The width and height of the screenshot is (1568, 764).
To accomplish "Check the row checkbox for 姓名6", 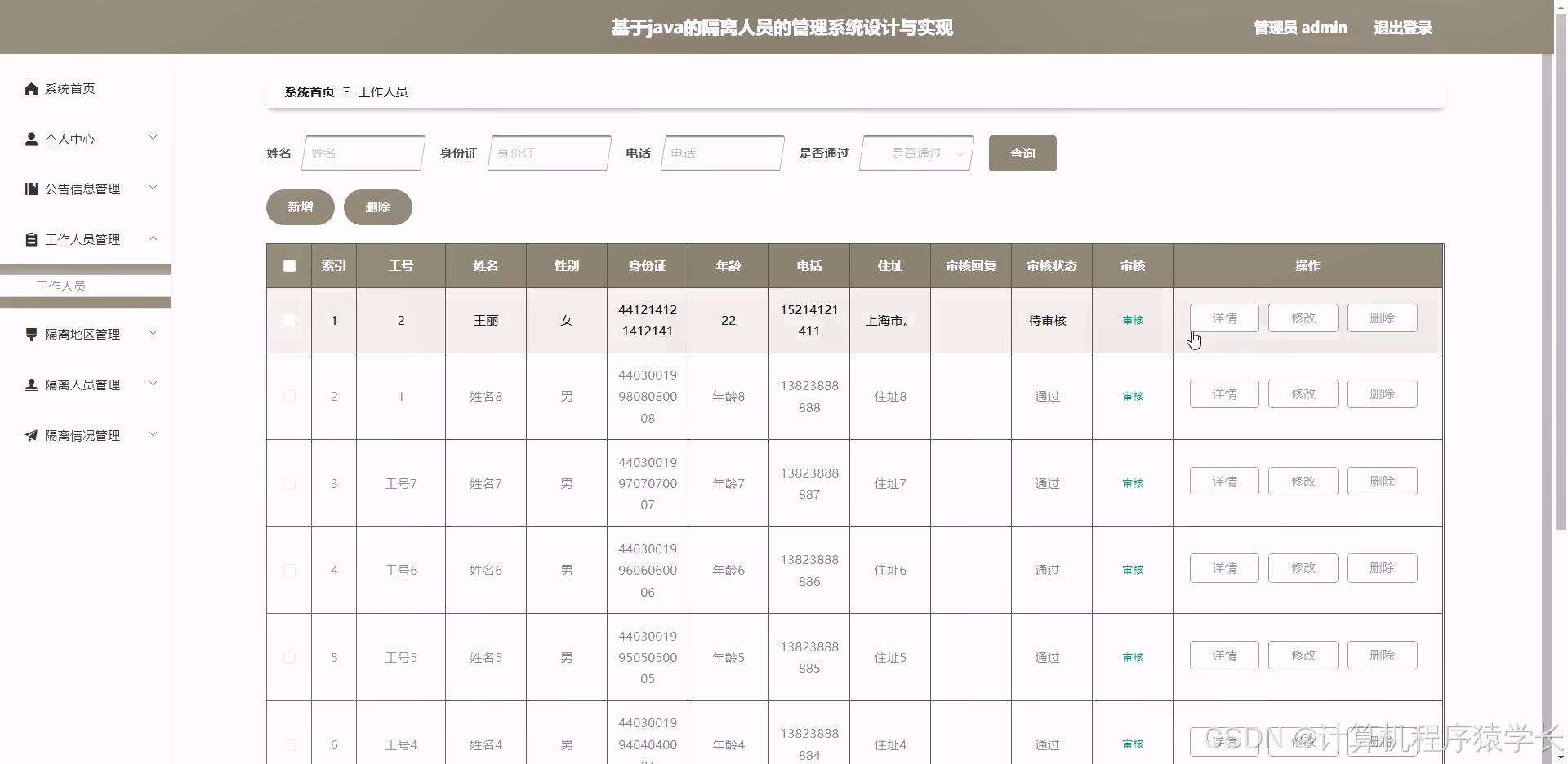I will point(289,570).
